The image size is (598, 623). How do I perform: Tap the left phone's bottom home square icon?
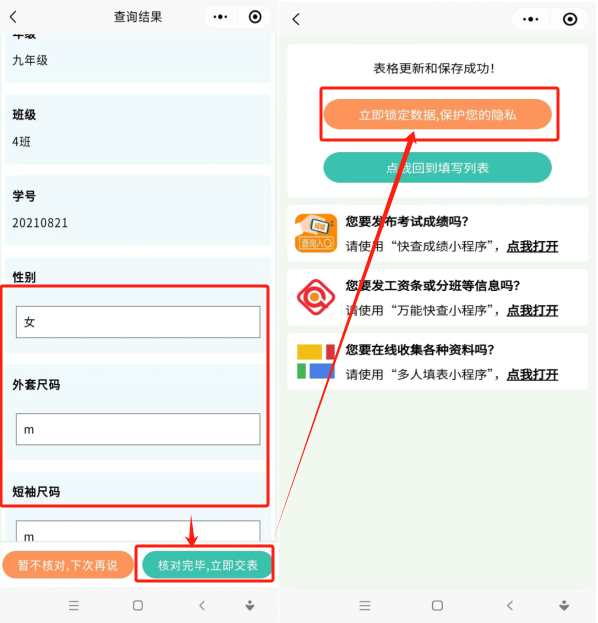coord(138,606)
